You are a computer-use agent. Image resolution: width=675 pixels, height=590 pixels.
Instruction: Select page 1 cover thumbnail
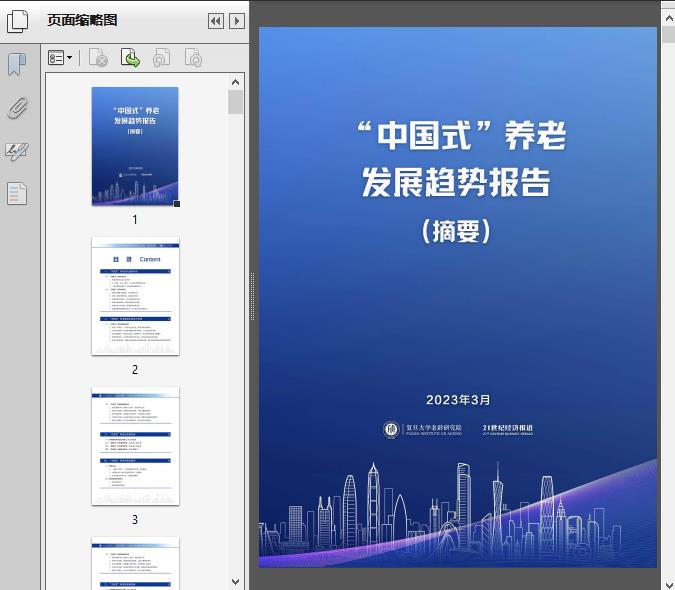(135, 146)
